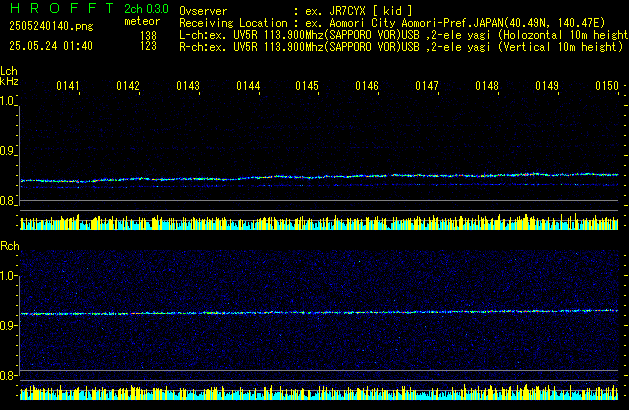Select the filename 2505240140.png
Image resolution: width=629 pixels, height=410 pixels.
(51, 26)
